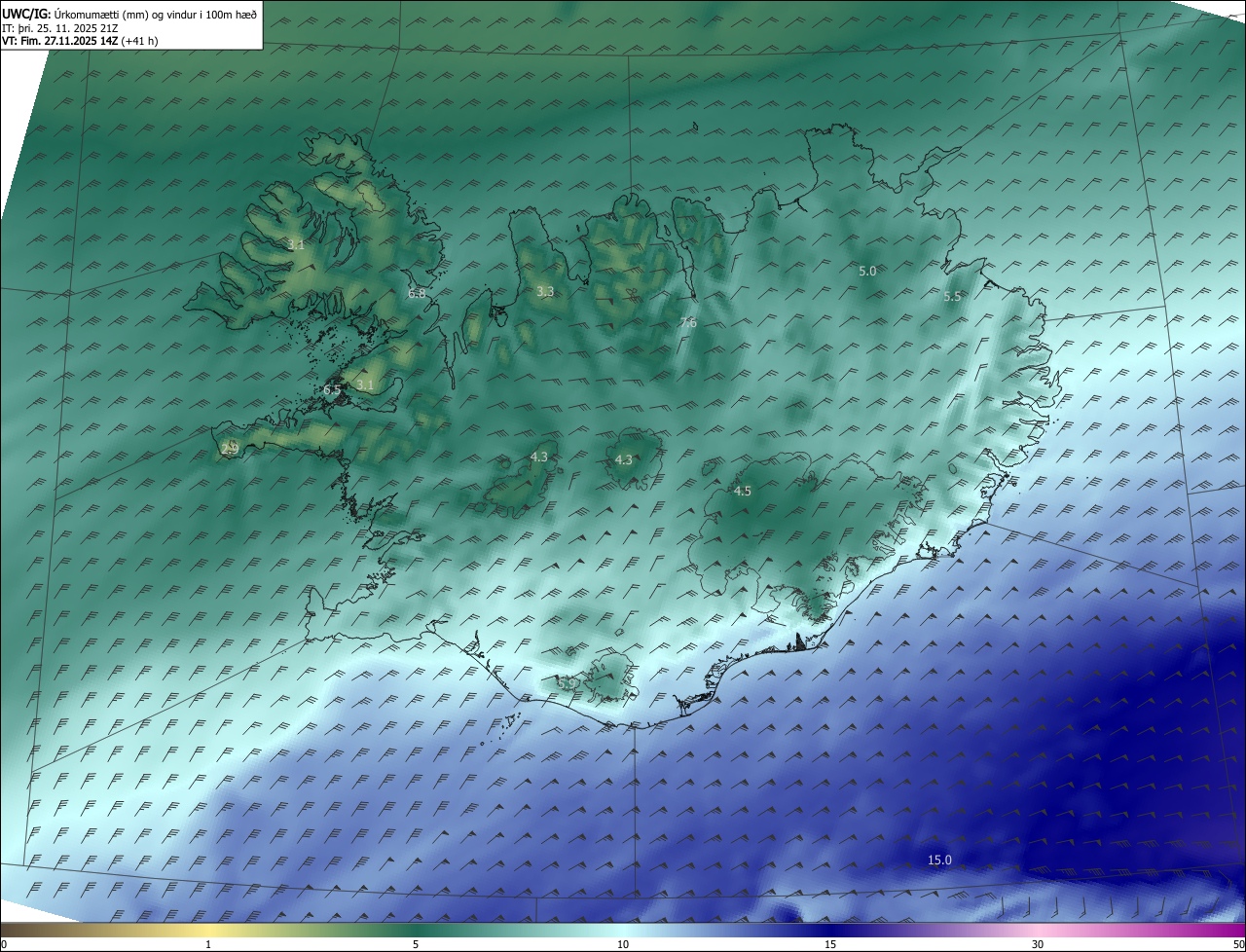This screenshot has width=1246, height=952.
Task: Click the 5.0 precipitation value on the map
Action: (867, 272)
